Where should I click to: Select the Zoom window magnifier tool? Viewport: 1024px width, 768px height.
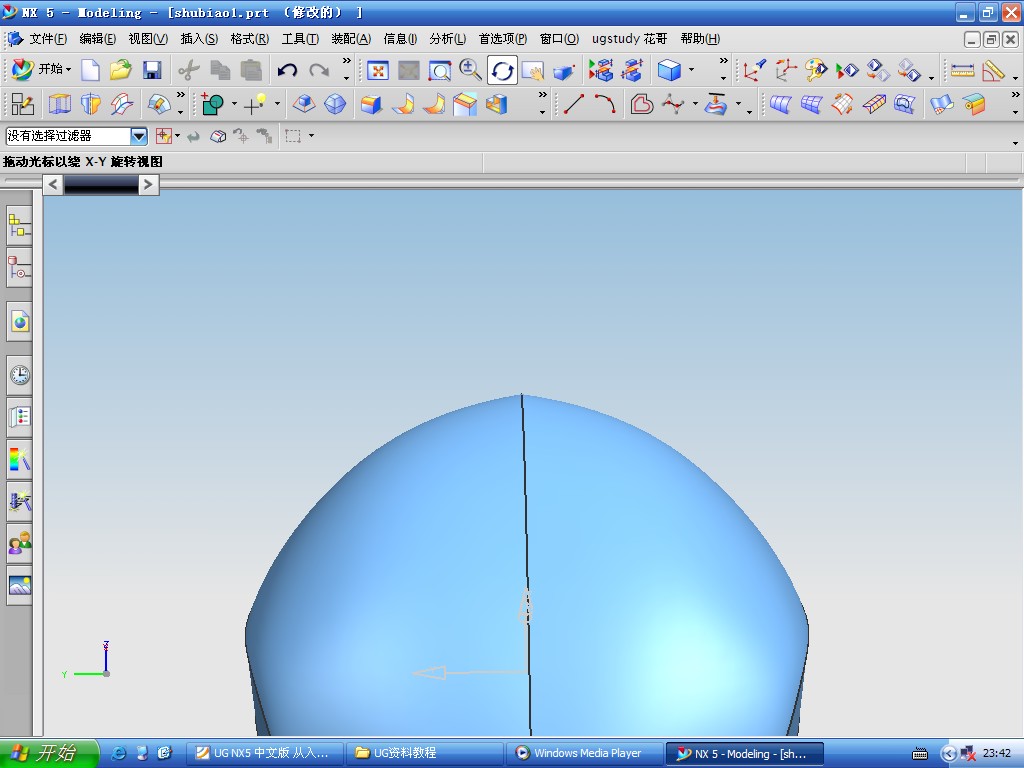pos(440,70)
